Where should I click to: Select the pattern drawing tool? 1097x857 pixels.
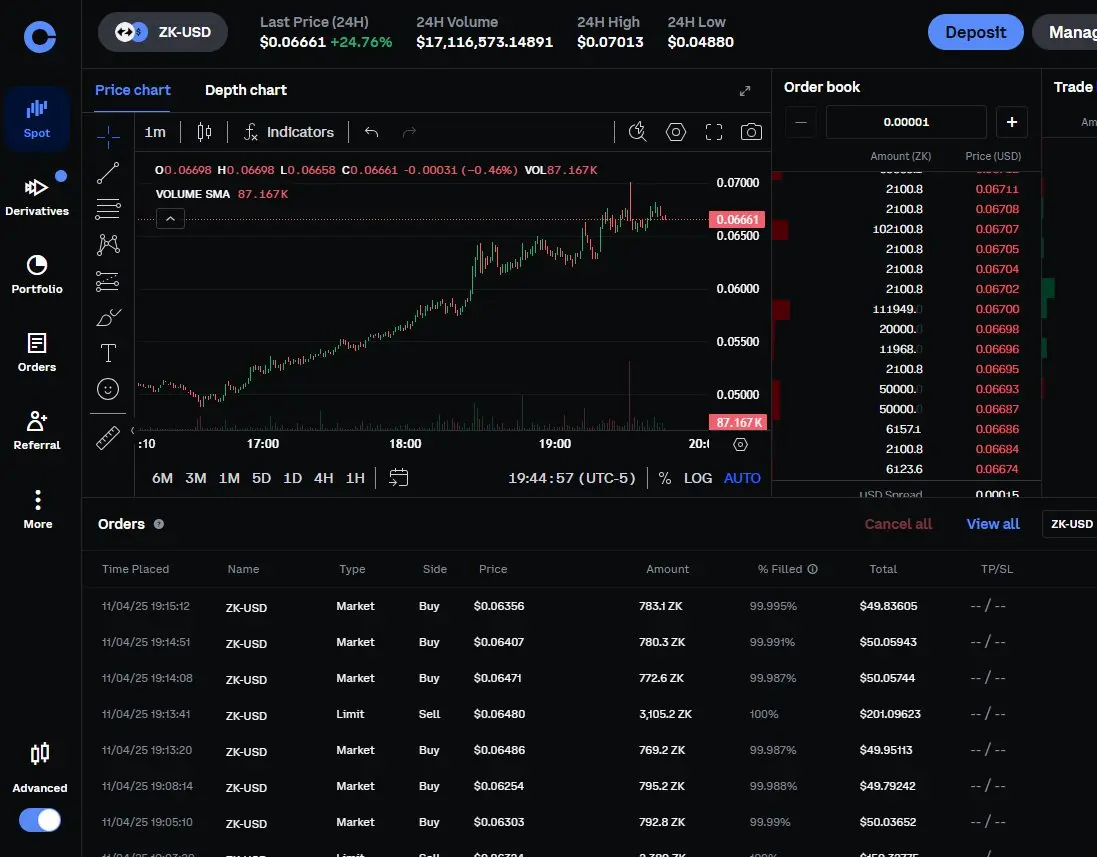point(108,244)
